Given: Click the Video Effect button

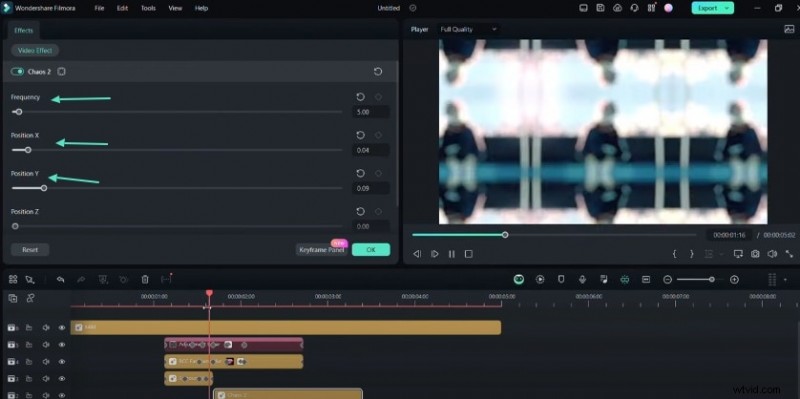Looking at the screenshot, I should pyautogui.click(x=35, y=51).
